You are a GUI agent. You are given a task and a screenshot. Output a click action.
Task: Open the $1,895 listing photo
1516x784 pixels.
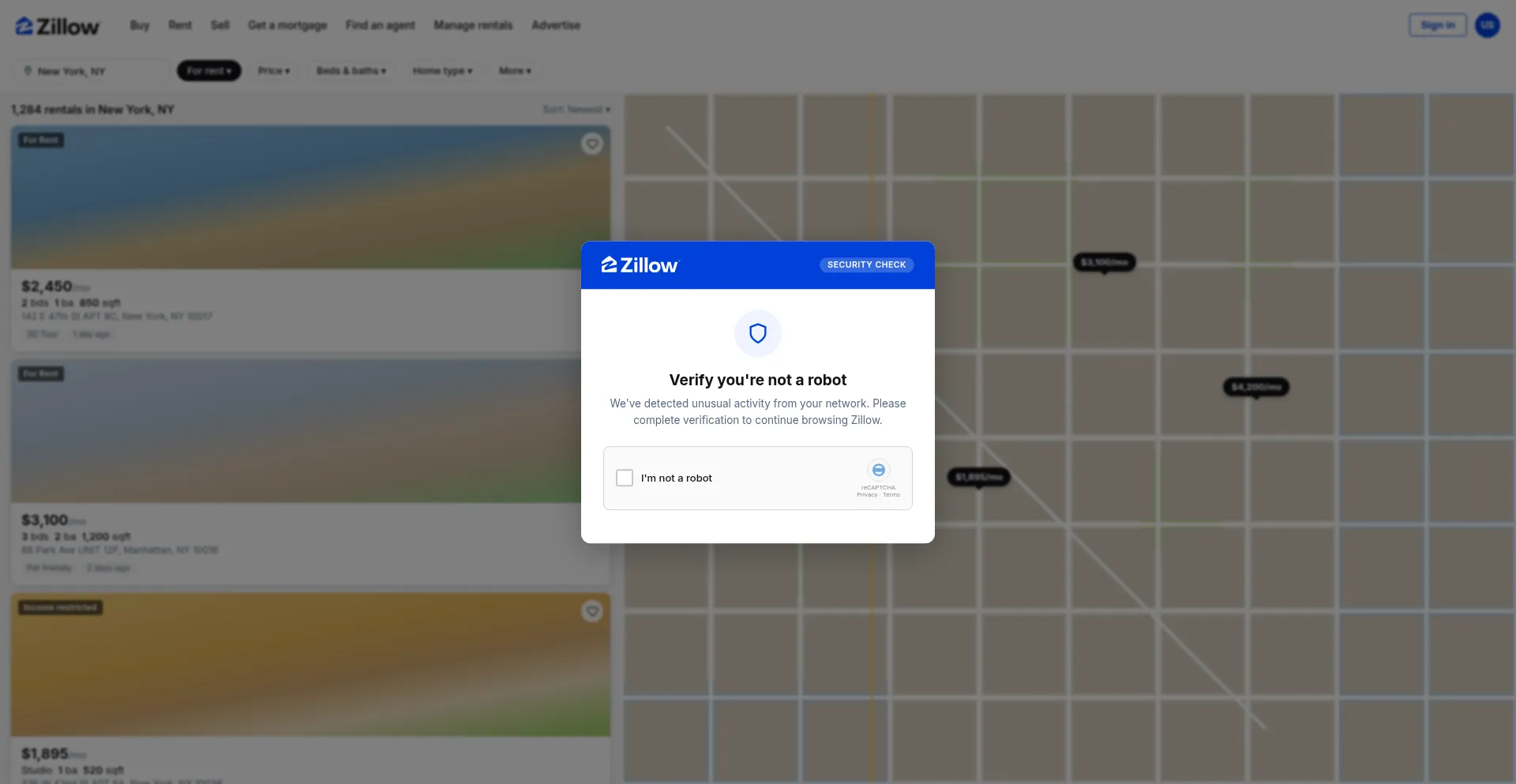point(310,665)
